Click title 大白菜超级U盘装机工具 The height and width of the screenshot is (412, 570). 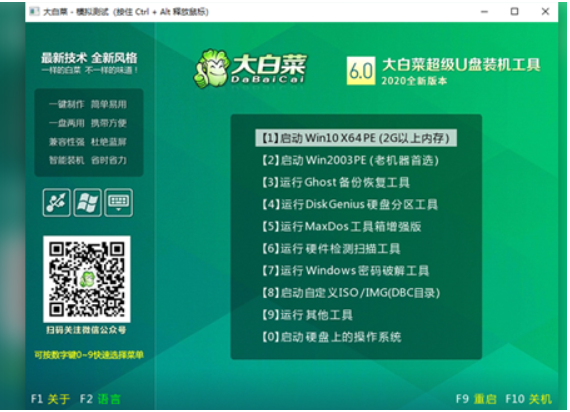[461, 65]
